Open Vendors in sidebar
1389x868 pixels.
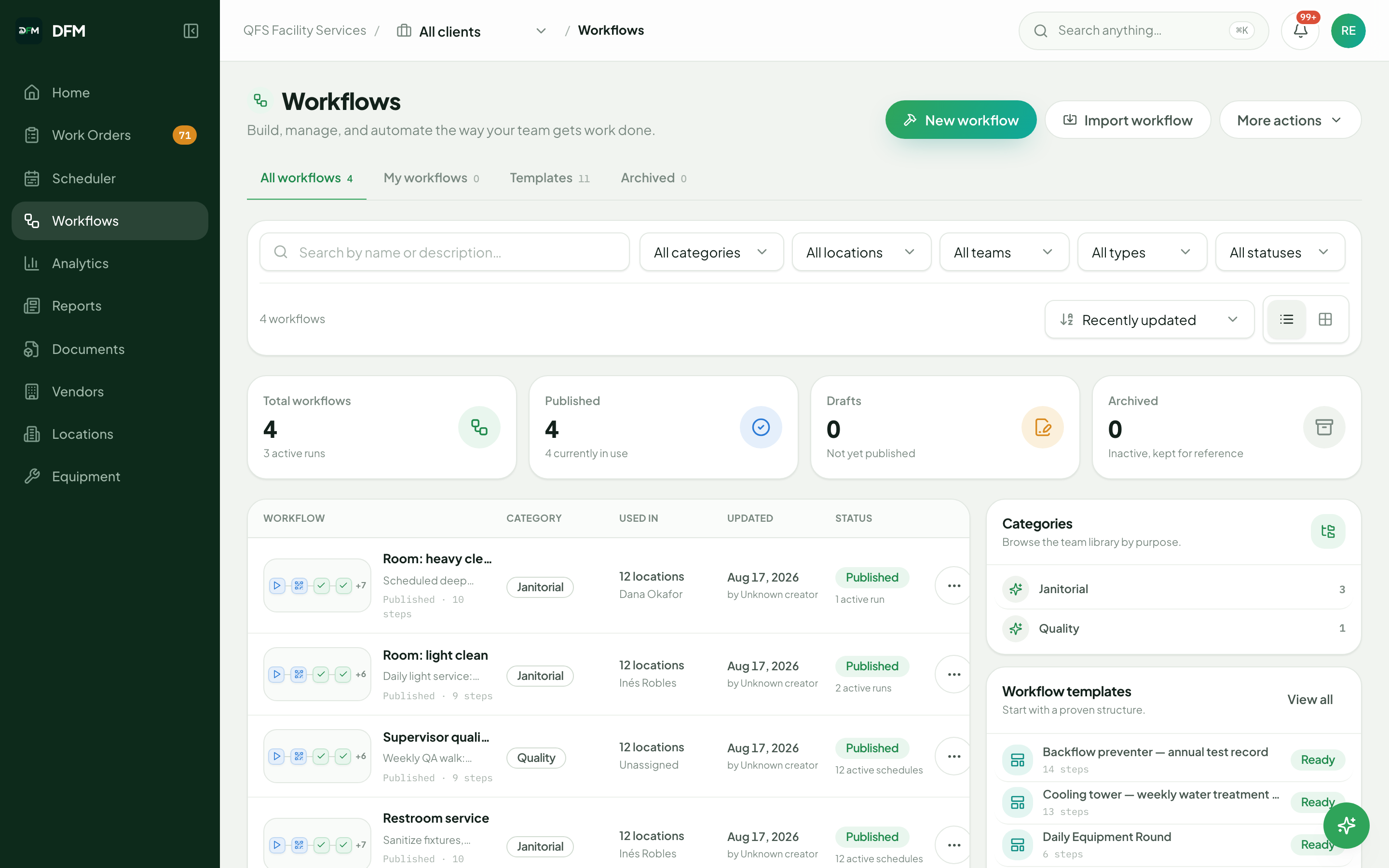(109, 392)
